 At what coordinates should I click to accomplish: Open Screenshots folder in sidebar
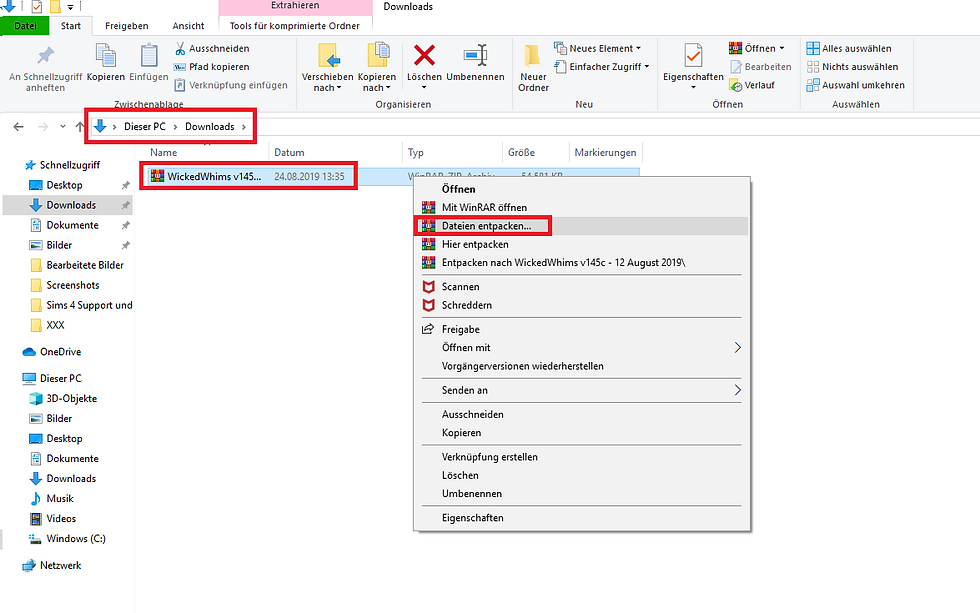(x=72, y=285)
